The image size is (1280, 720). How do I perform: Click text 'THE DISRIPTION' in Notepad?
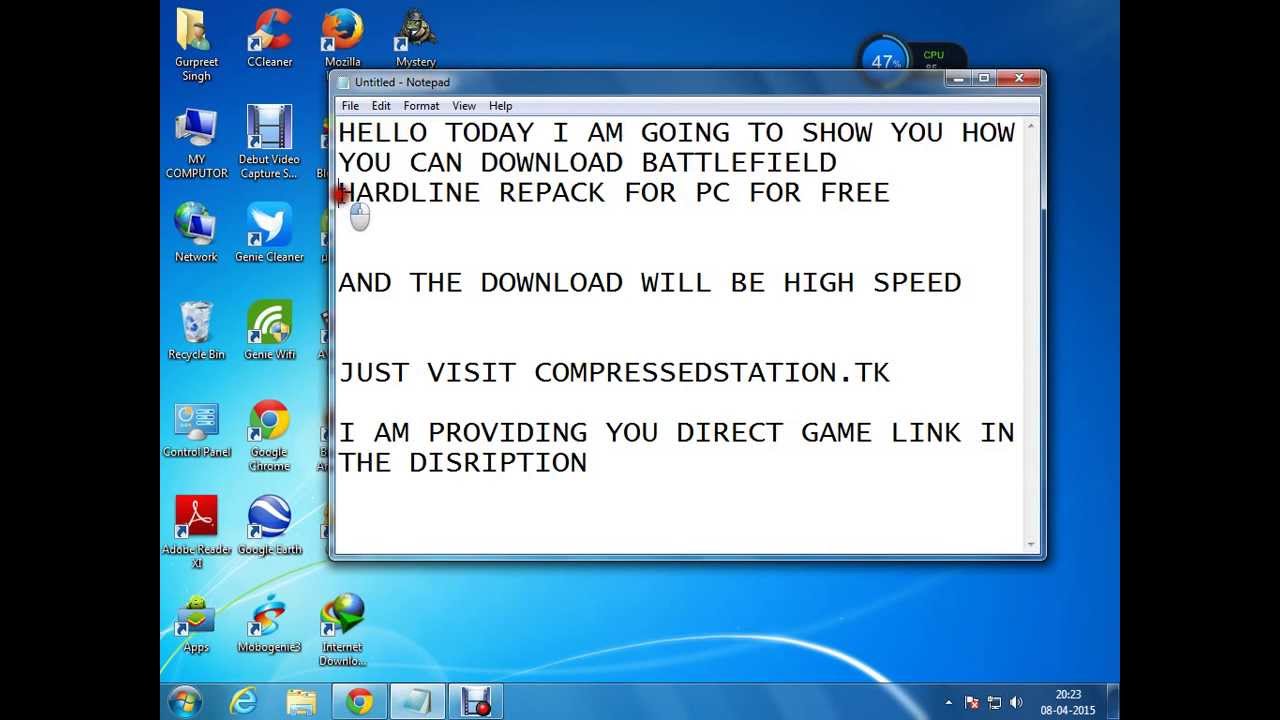click(463, 463)
